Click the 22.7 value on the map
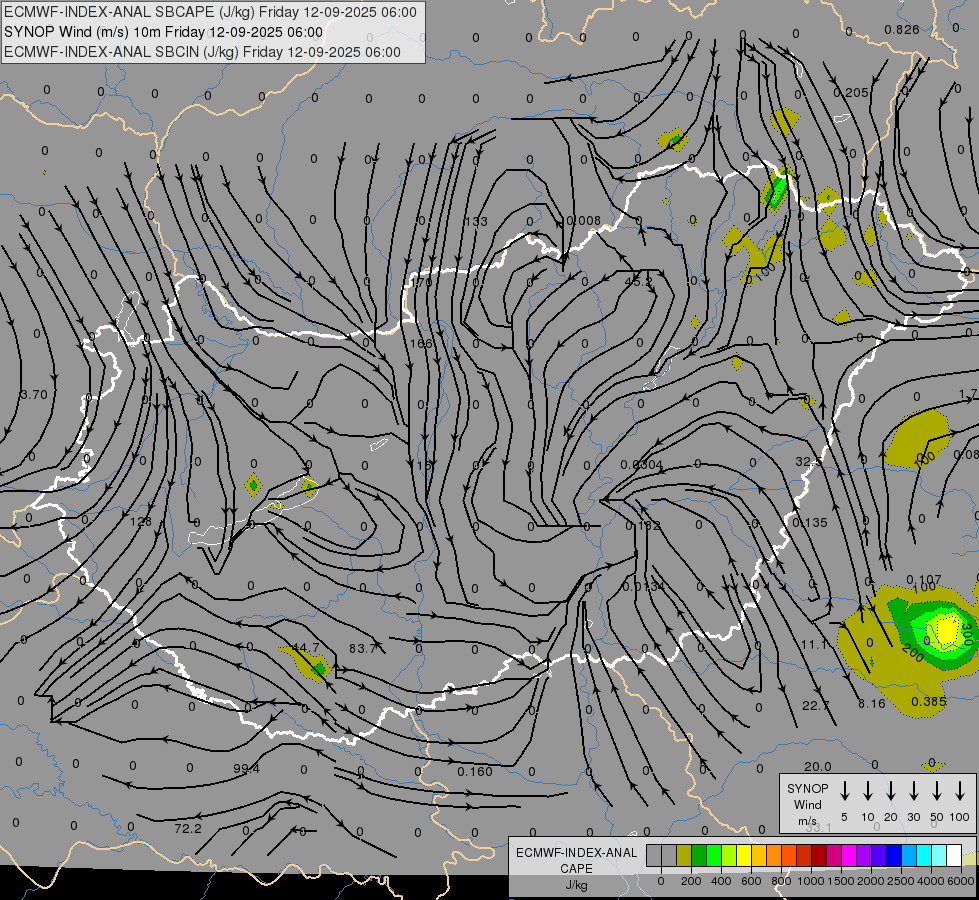 (816, 706)
